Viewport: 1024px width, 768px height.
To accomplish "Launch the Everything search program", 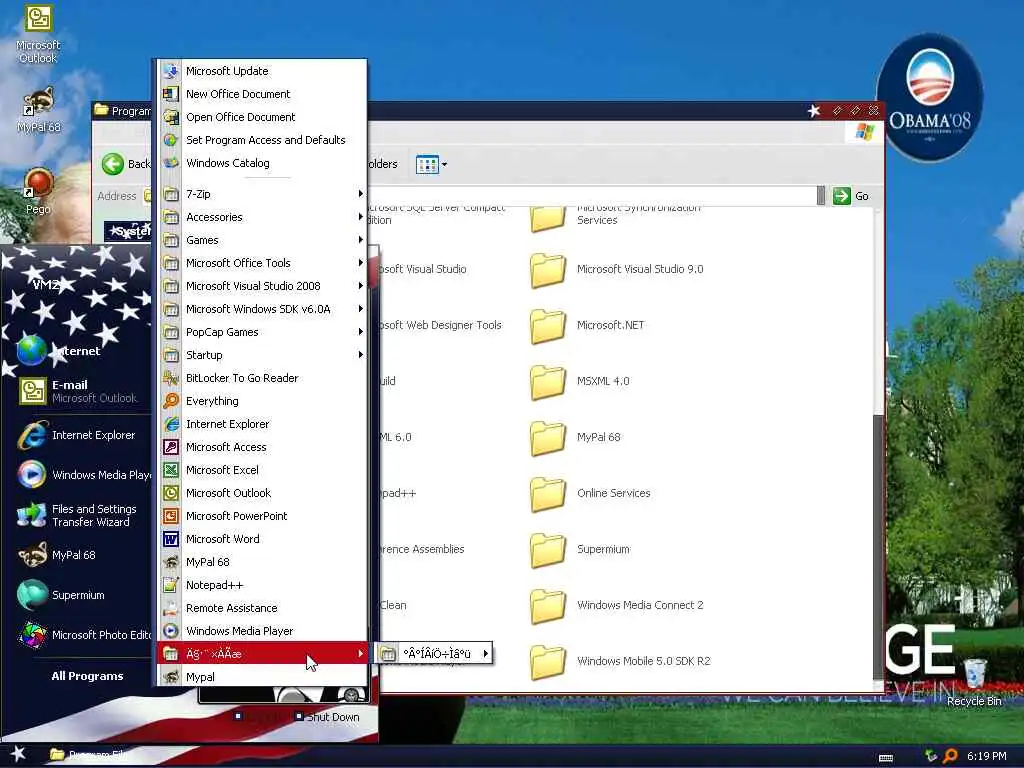I will (x=261, y=401).
